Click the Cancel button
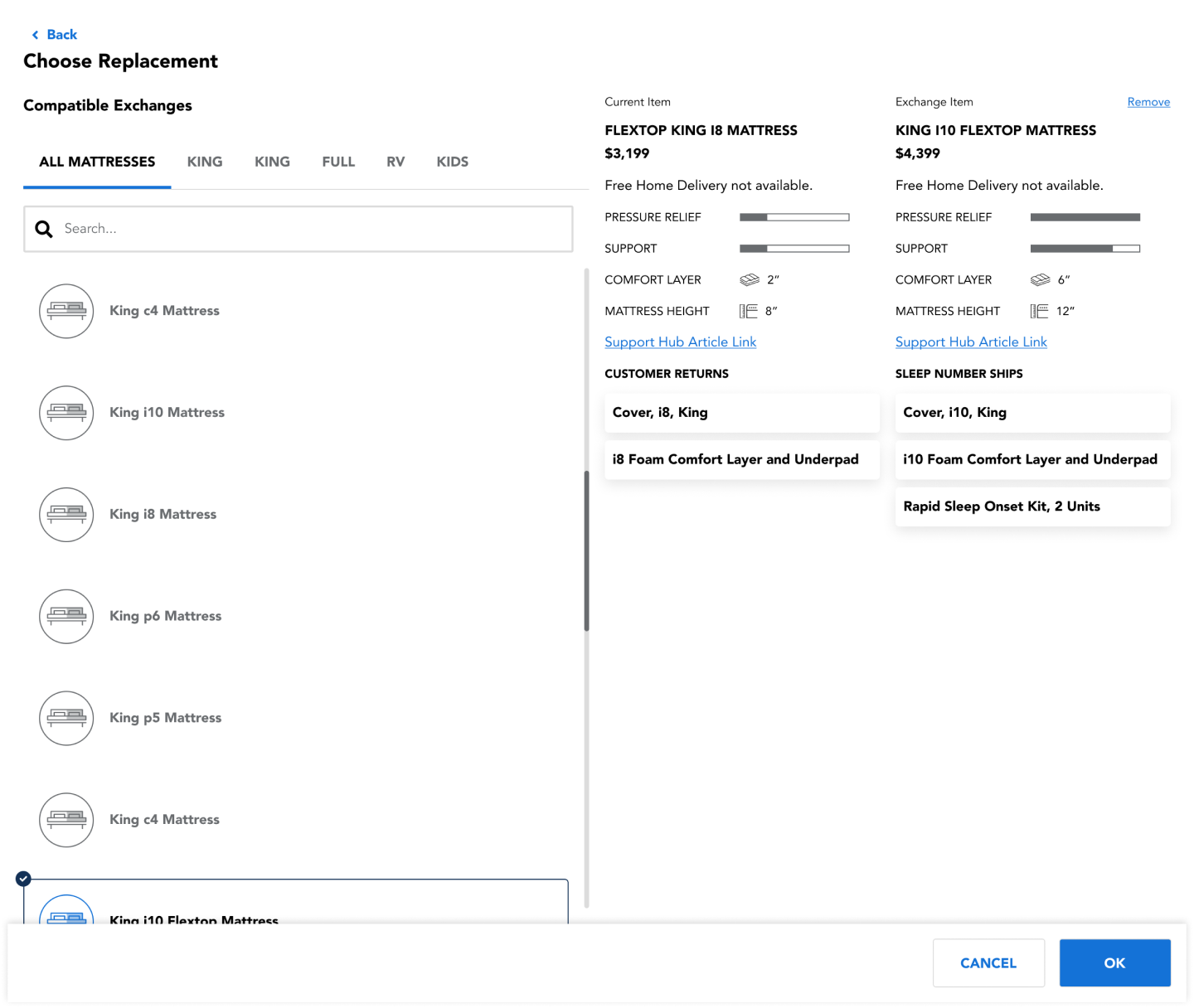Image resolution: width=1194 pixels, height=1008 pixels. (x=988, y=963)
